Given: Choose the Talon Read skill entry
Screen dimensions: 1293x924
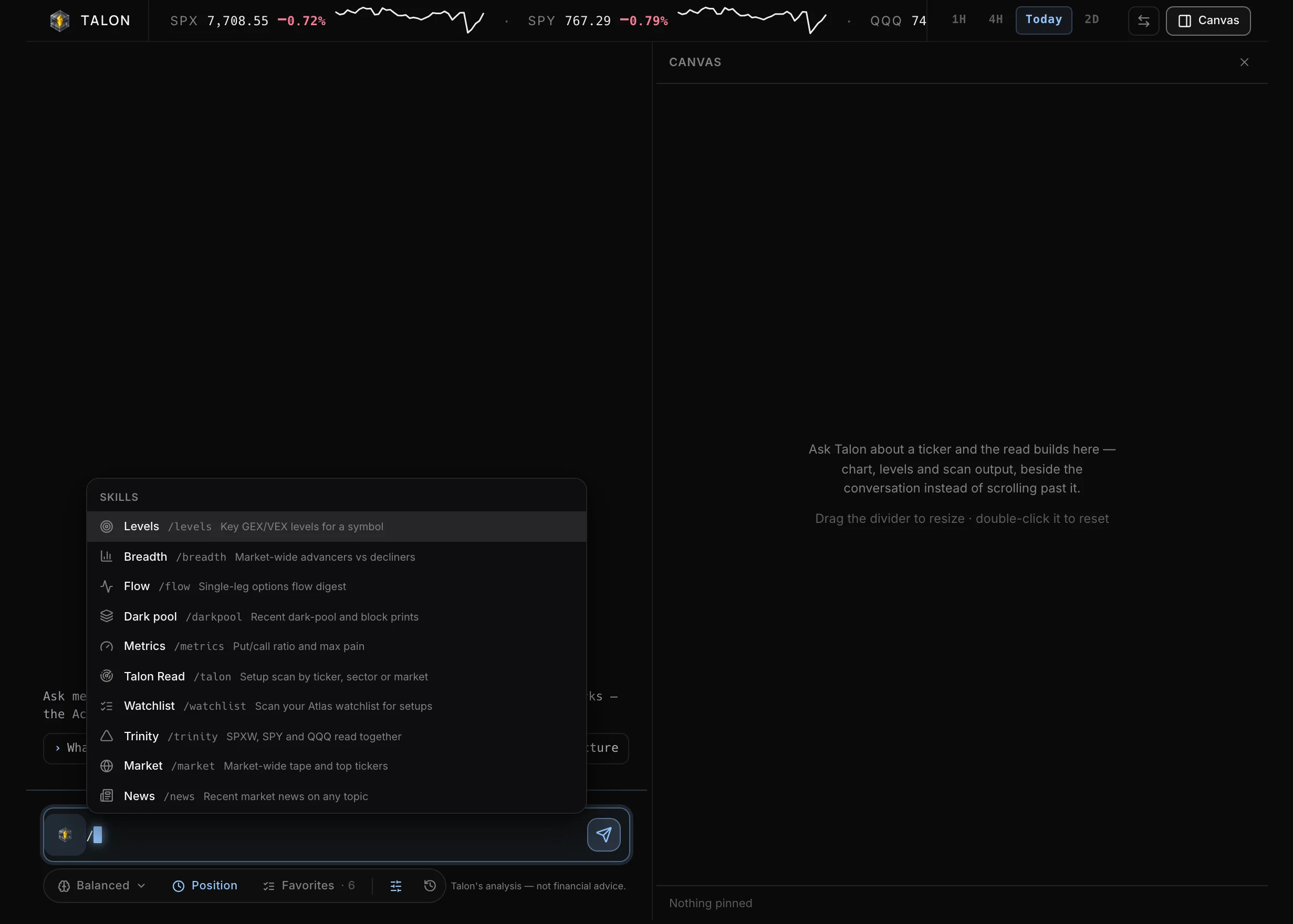Looking at the screenshot, I should coord(336,676).
